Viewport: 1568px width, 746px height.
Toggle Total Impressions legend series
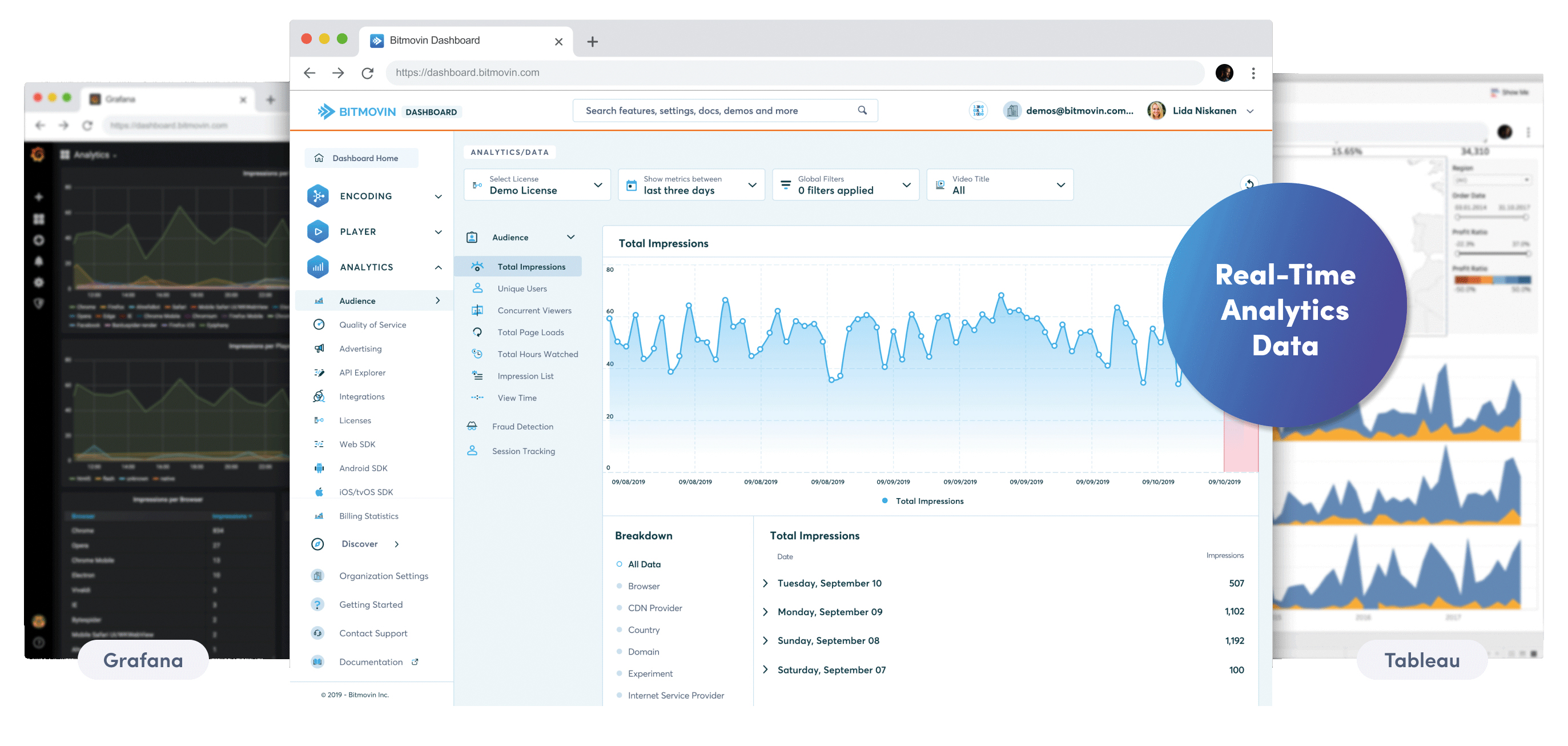tap(922, 500)
